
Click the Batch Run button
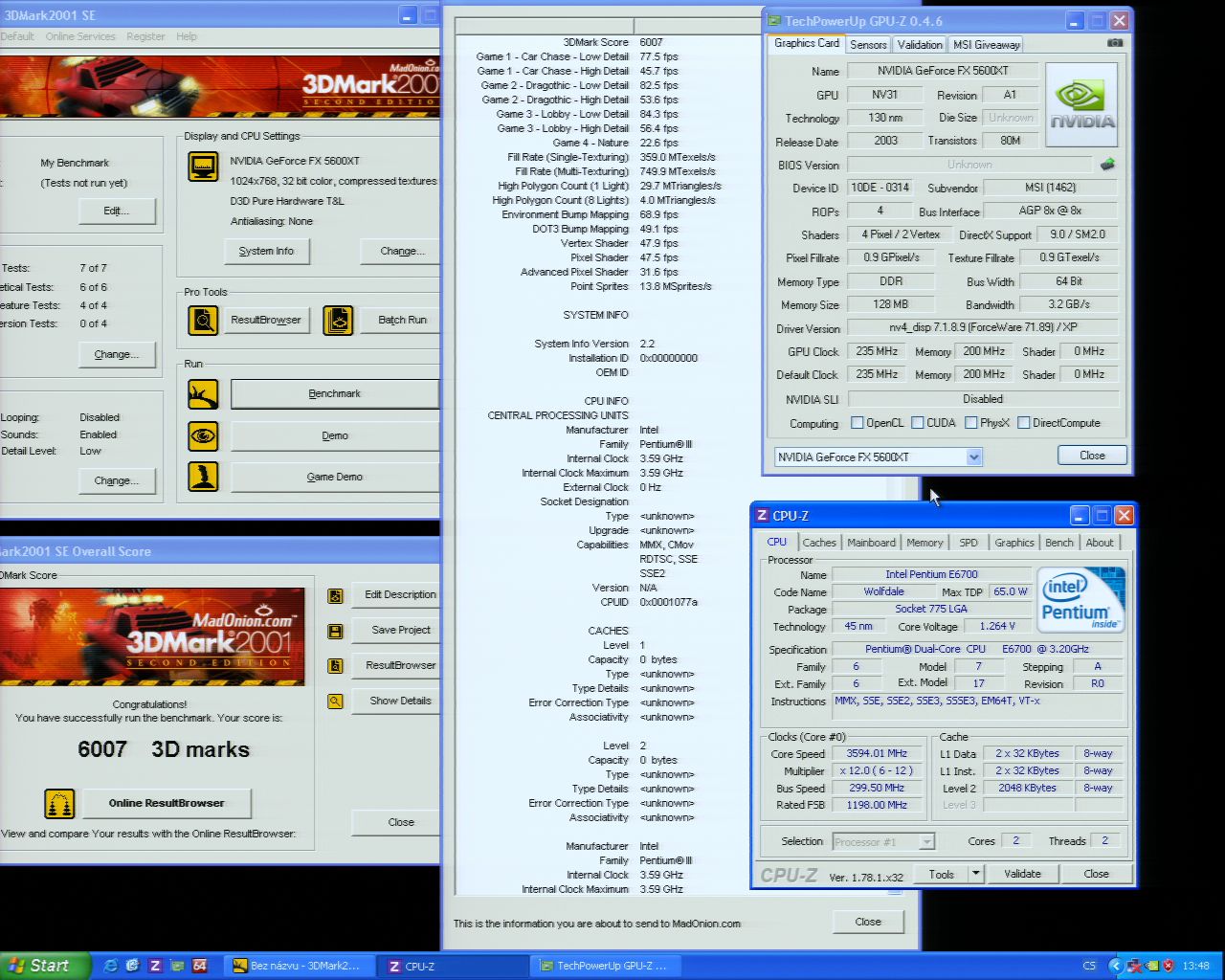click(402, 321)
